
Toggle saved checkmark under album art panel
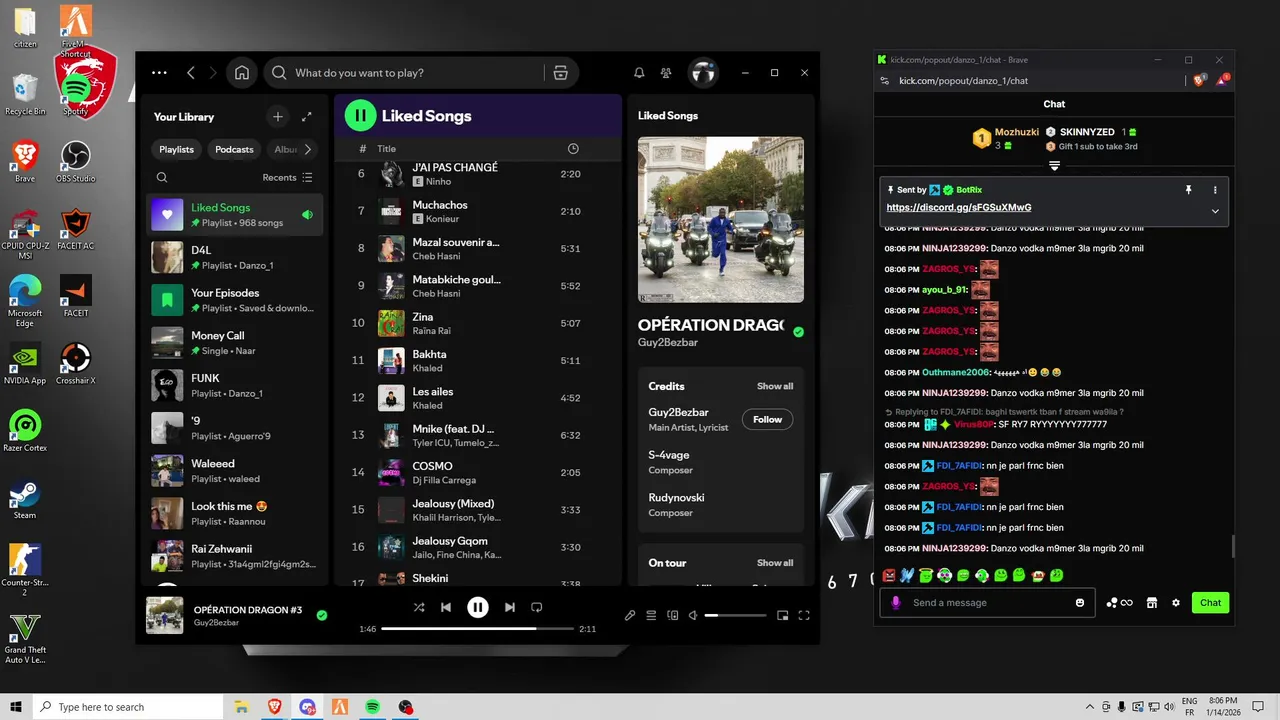tap(798, 332)
